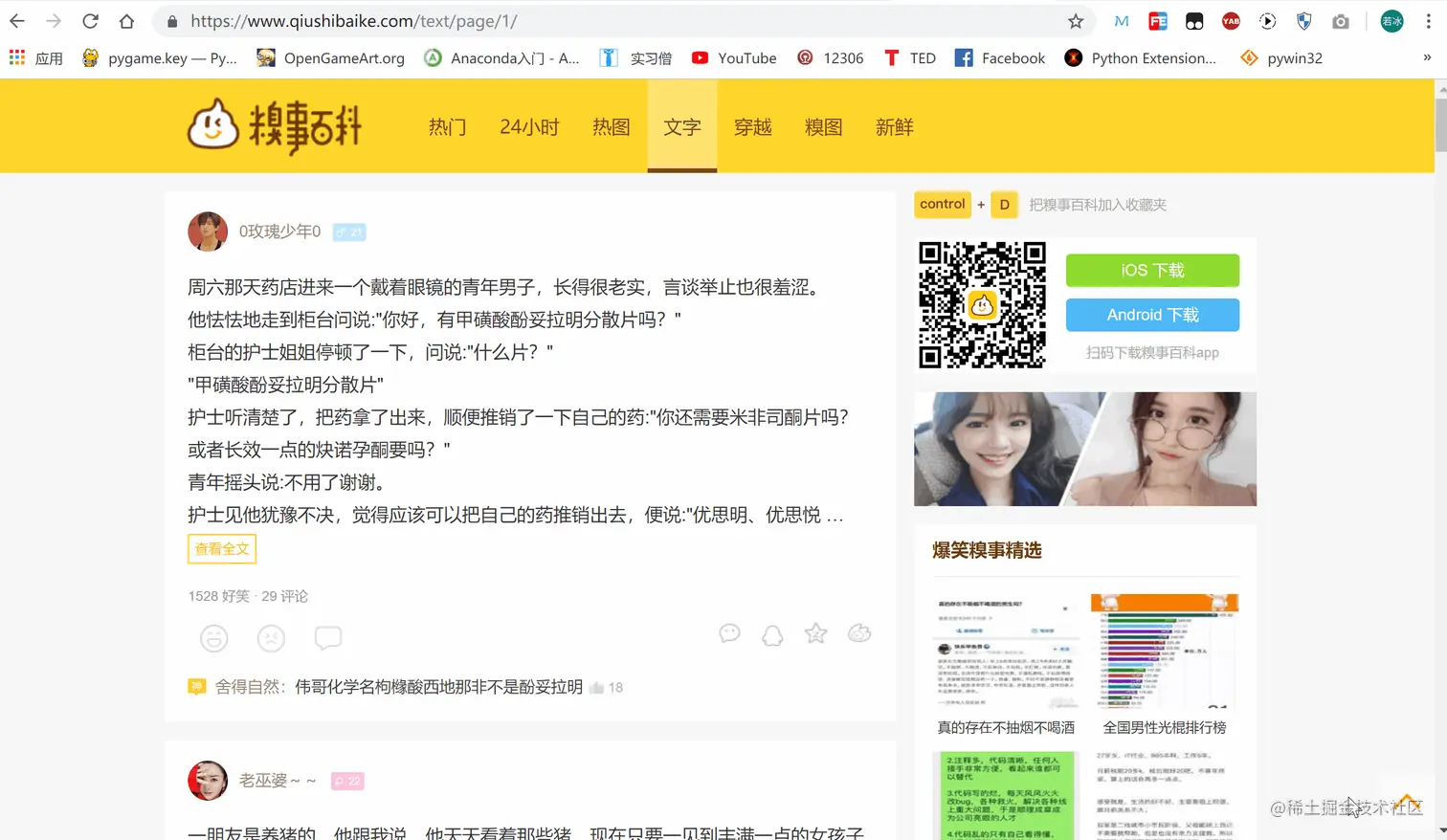Expand the bookmarks overflow chevron
1447x840 pixels.
[1428, 57]
